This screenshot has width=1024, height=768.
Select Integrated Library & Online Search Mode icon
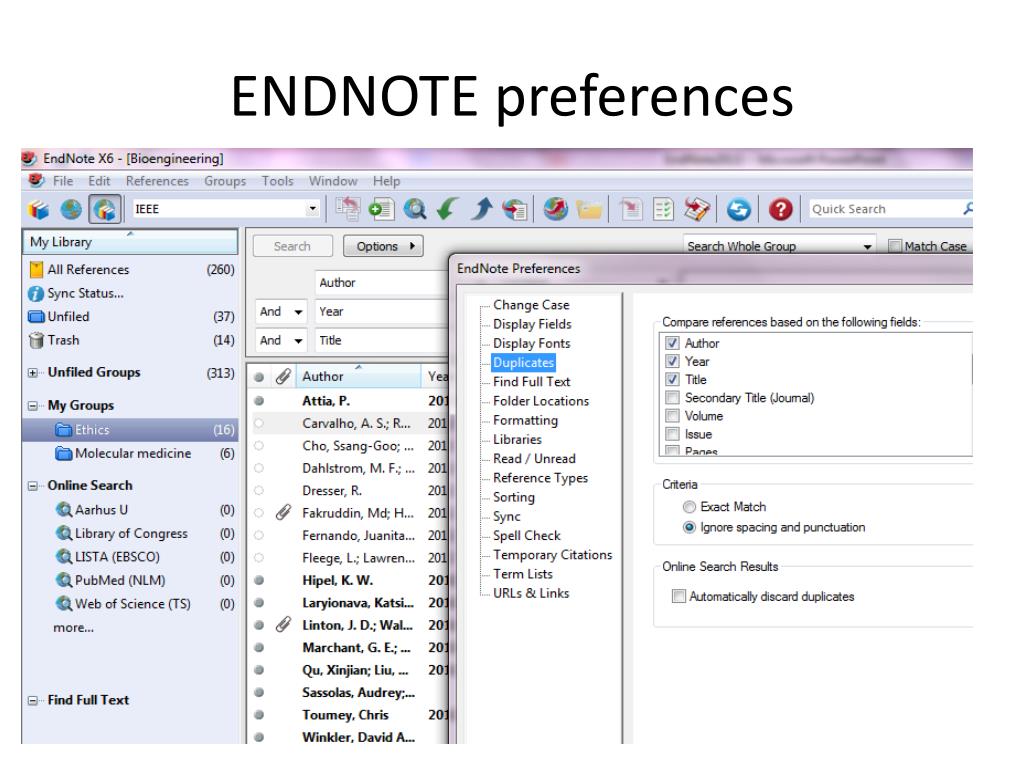[104, 210]
